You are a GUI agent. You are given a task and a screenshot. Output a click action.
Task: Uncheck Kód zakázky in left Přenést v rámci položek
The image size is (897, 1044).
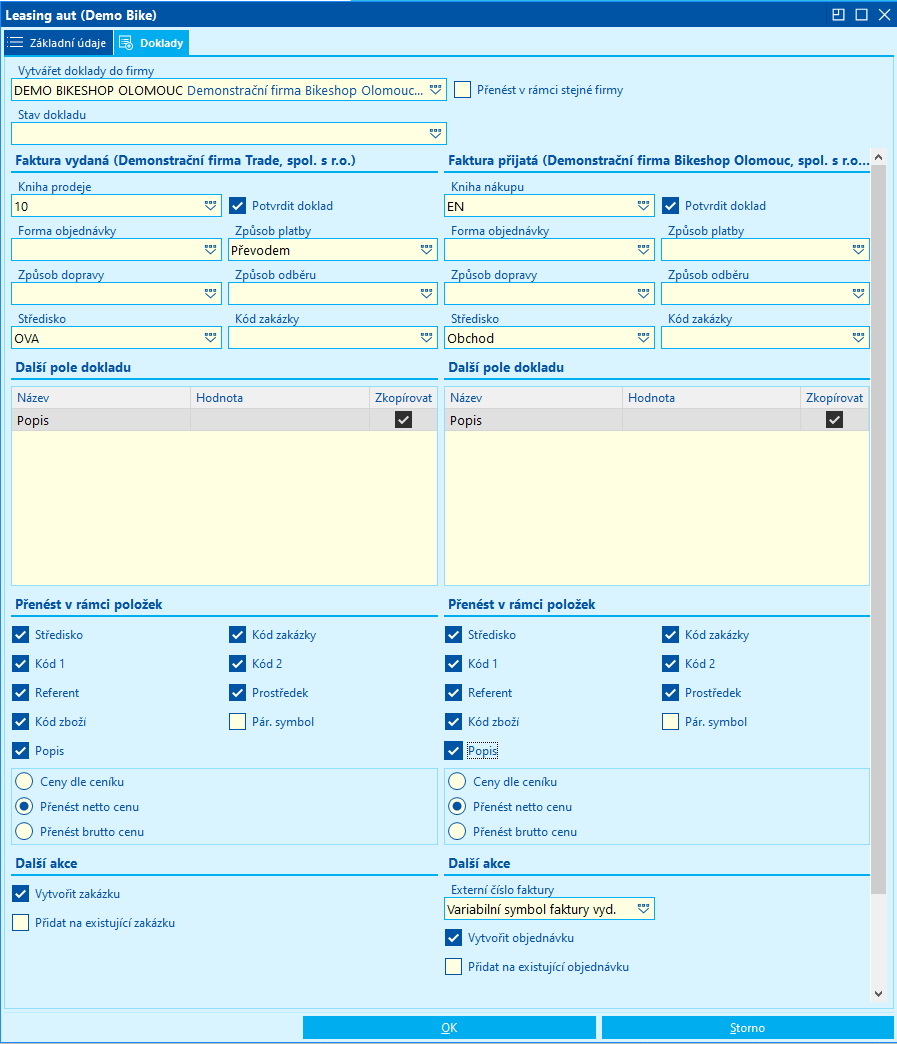[x=238, y=635]
